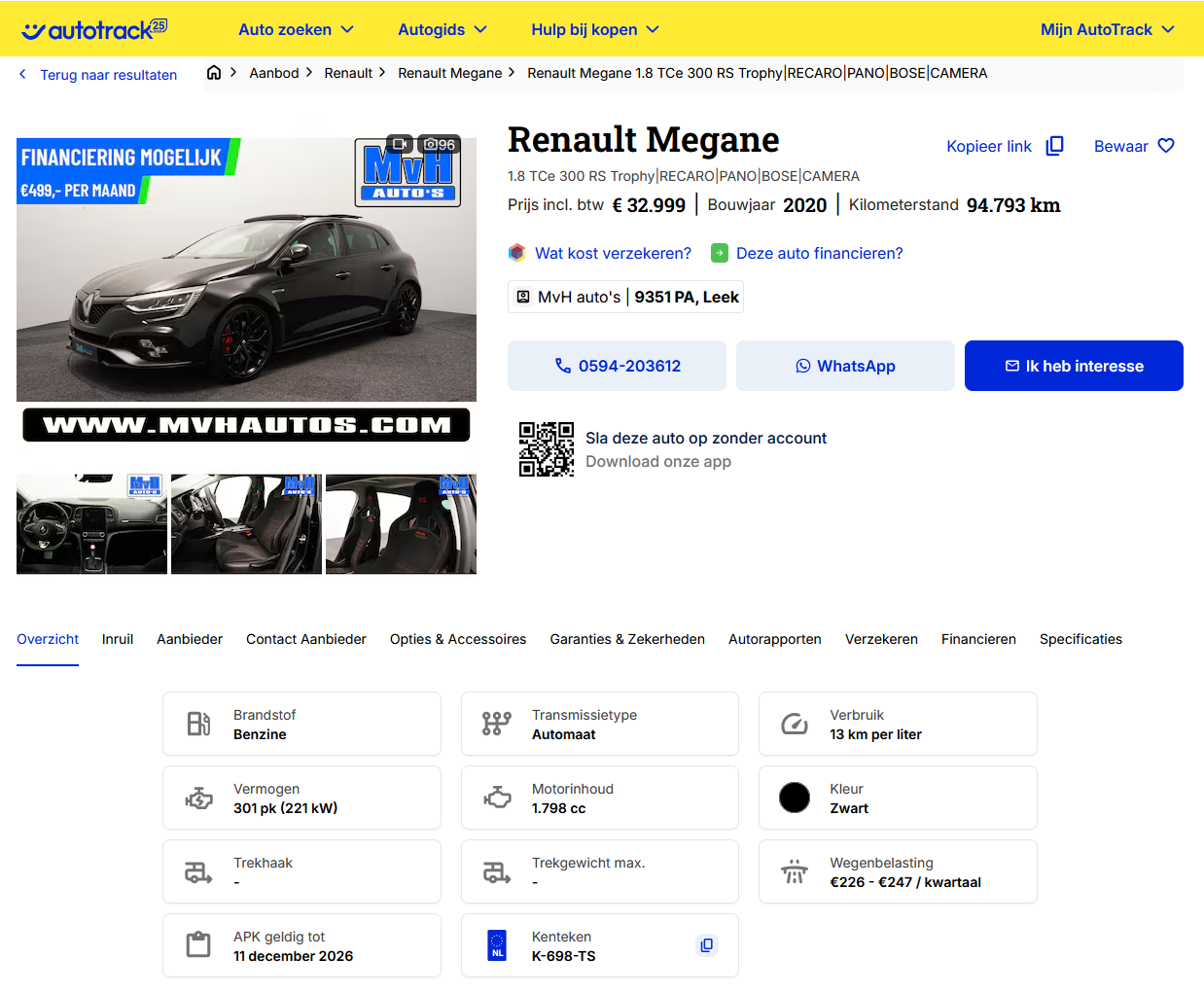The width and height of the screenshot is (1204, 994).
Task: Open the Opties & Accessoires tab
Action: click(x=458, y=639)
